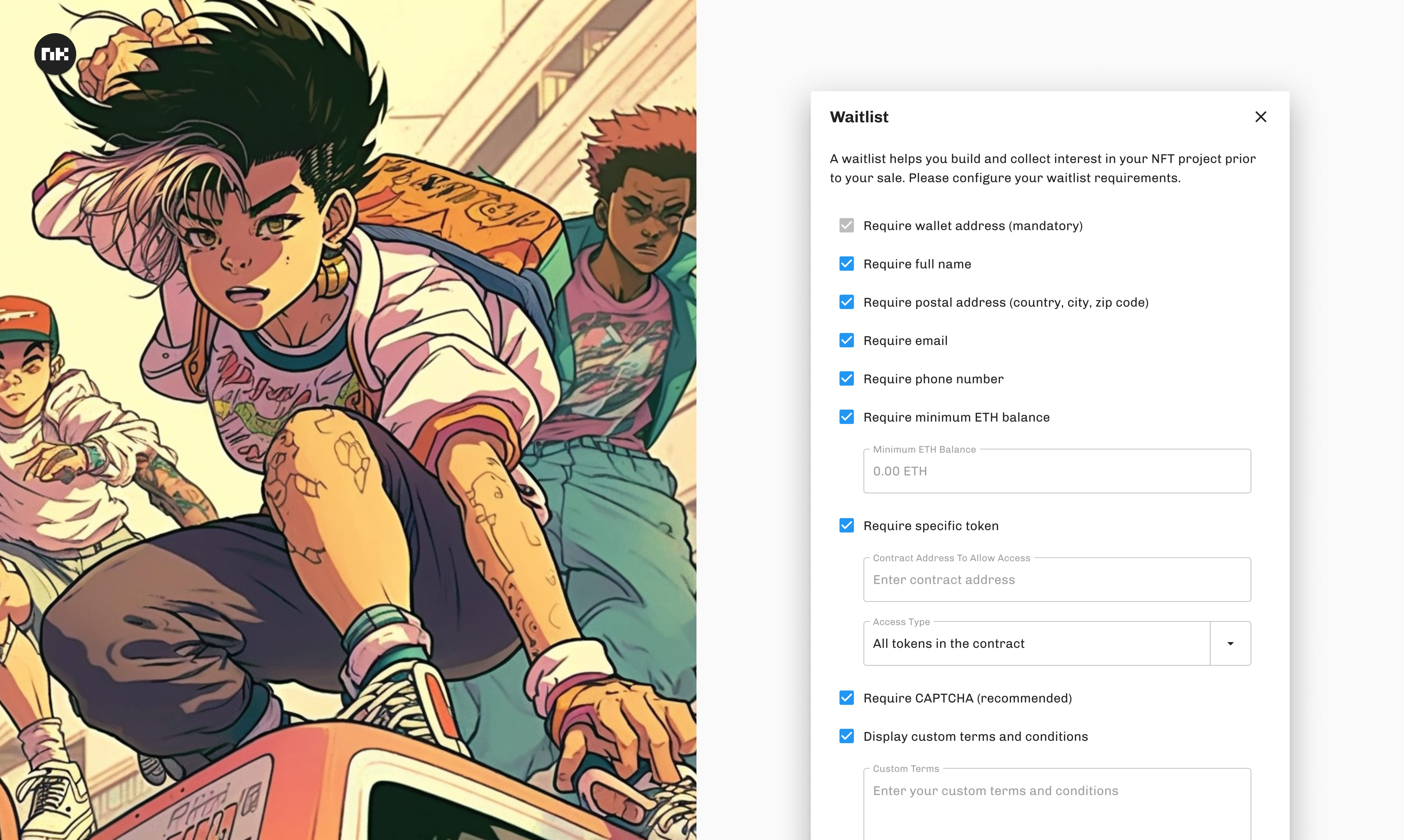Click the contract address input field
The height and width of the screenshot is (840, 1404).
click(x=1057, y=580)
